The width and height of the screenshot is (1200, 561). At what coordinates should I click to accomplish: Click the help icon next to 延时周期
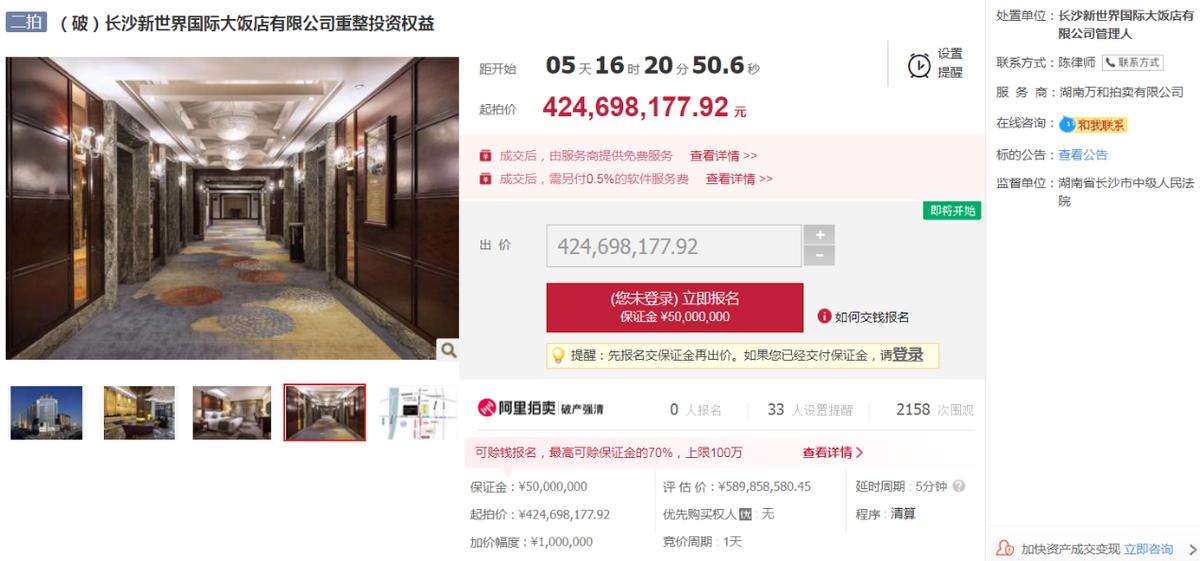point(959,487)
